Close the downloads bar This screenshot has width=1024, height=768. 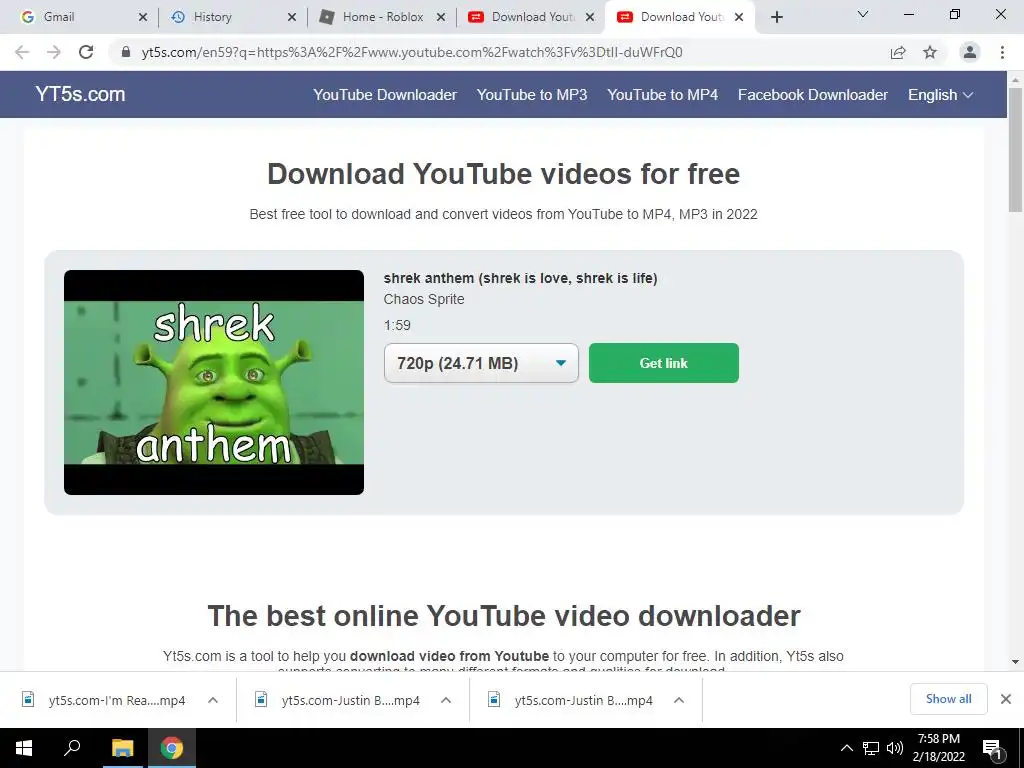pos(1006,699)
